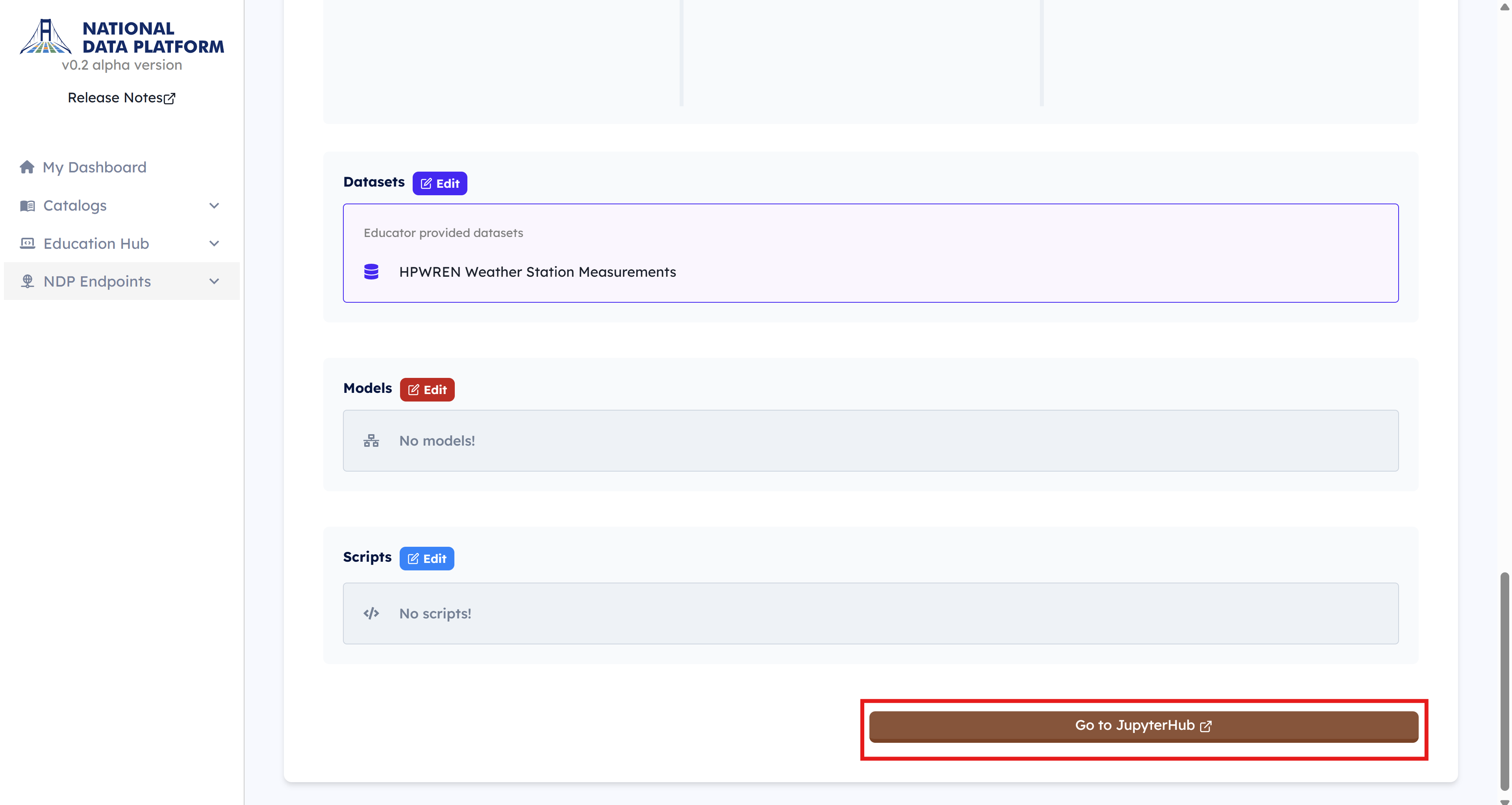This screenshot has height=805, width=1512.
Task: Open My Dashboard from sidebar
Action: click(94, 167)
